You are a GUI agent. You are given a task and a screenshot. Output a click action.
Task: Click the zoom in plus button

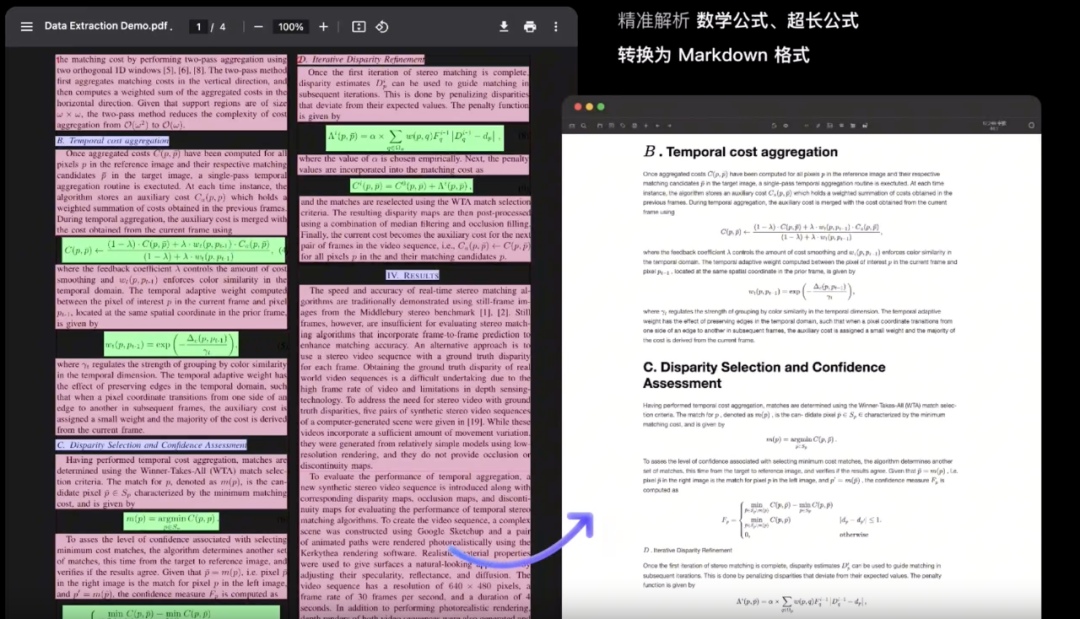(x=323, y=26)
